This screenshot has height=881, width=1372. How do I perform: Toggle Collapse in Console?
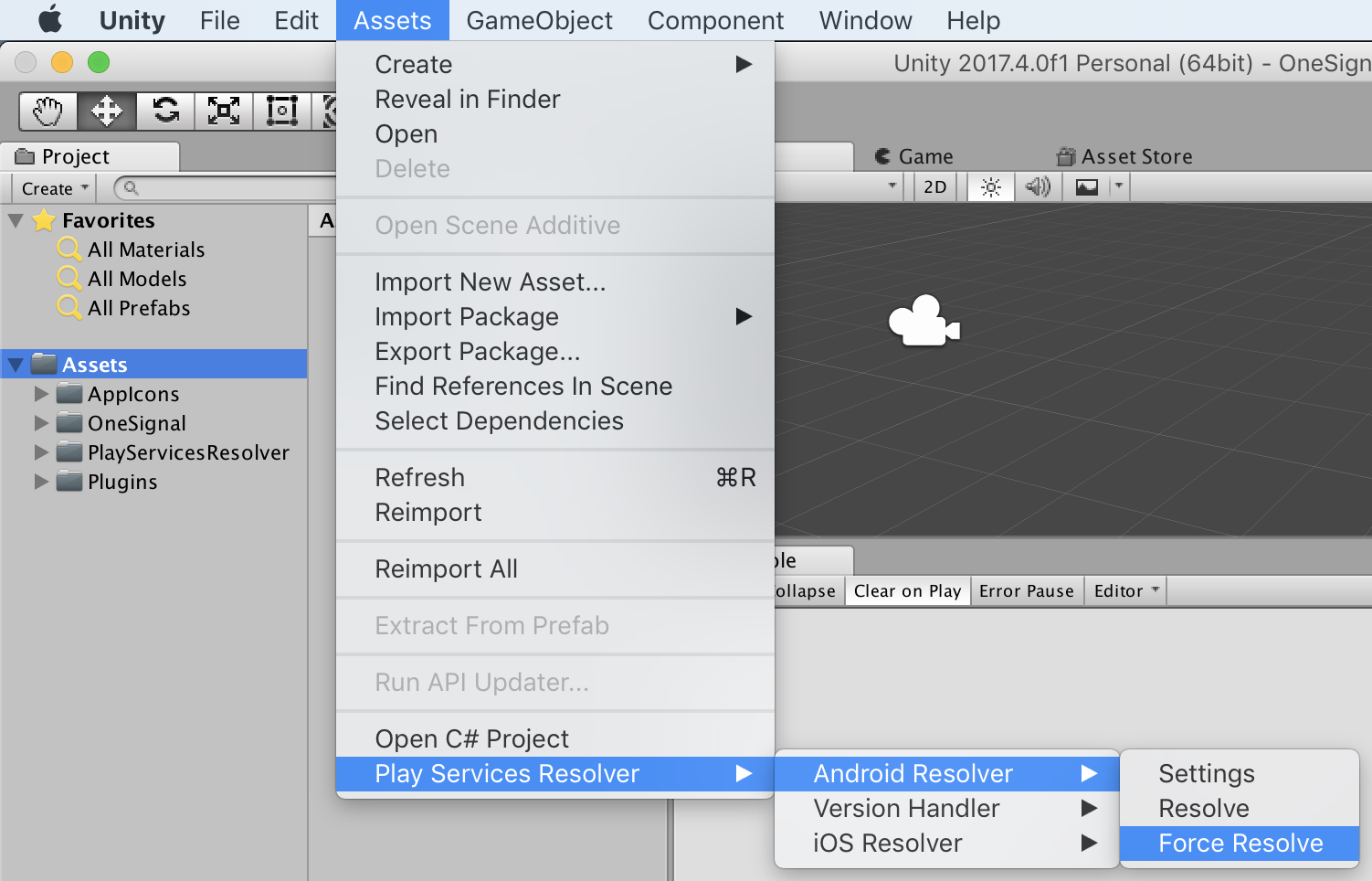click(x=805, y=591)
